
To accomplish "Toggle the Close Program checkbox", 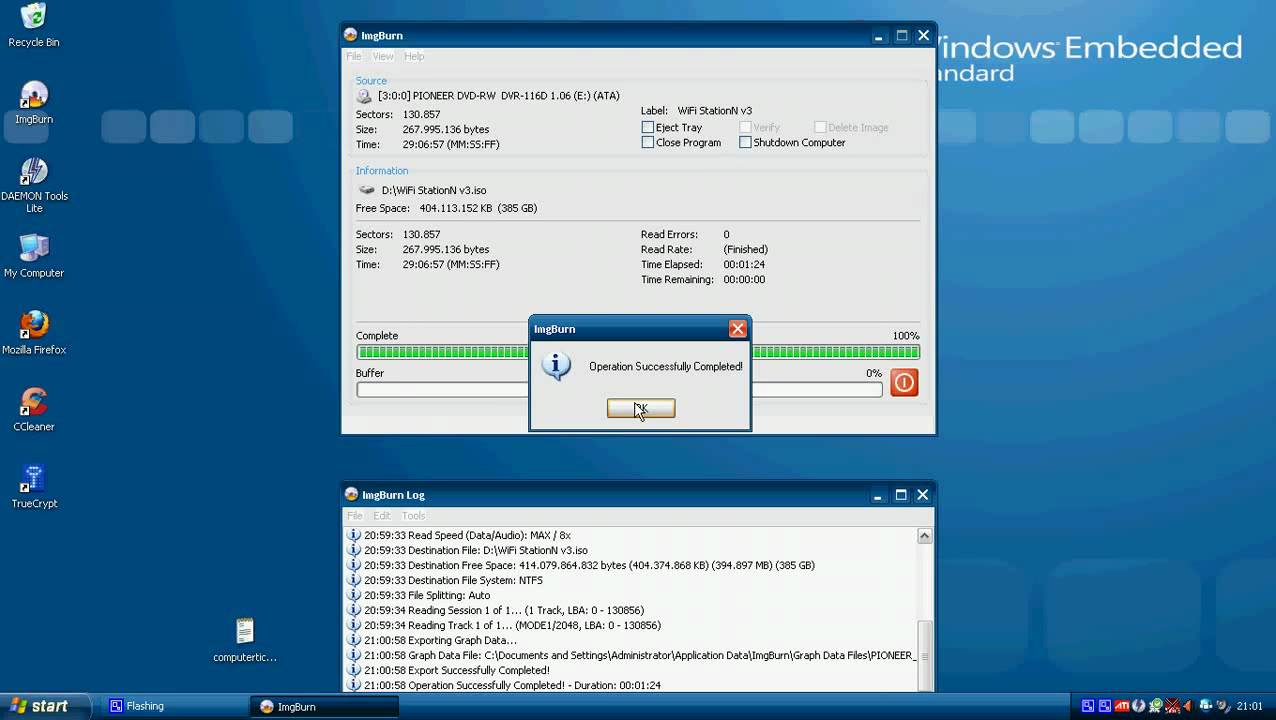I will [x=647, y=142].
